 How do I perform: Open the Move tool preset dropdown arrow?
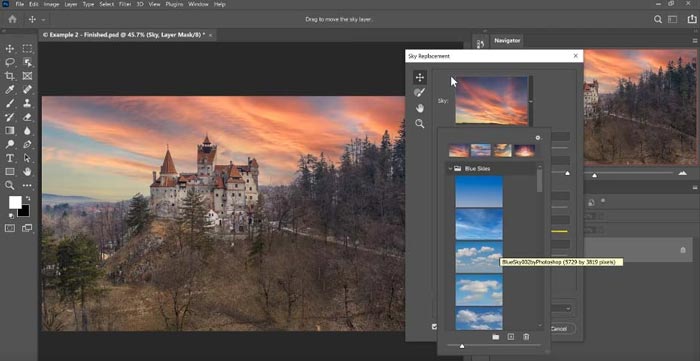(43, 20)
